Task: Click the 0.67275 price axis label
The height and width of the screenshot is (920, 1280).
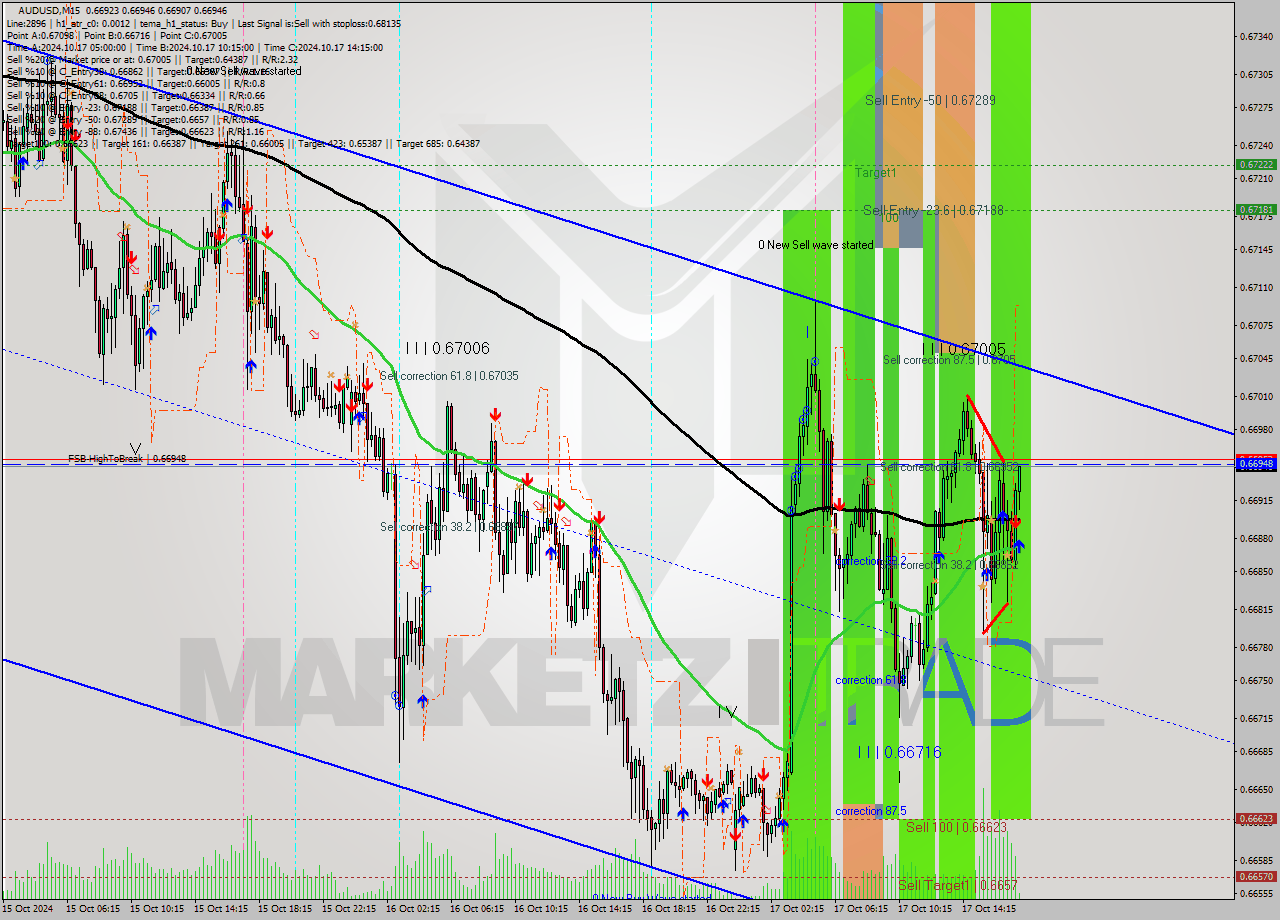Action: [x=1256, y=107]
